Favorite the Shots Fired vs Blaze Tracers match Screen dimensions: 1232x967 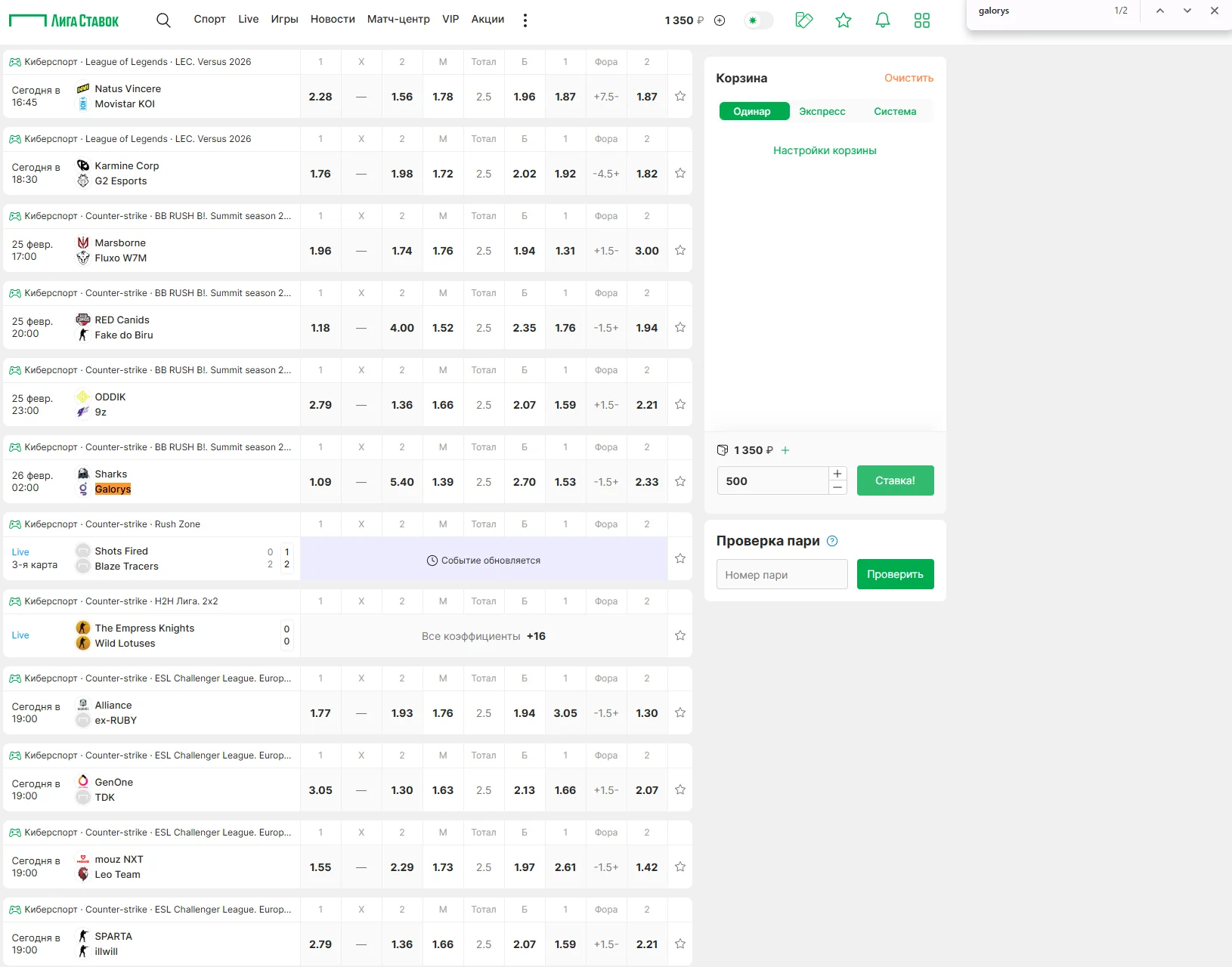pos(680,558)
